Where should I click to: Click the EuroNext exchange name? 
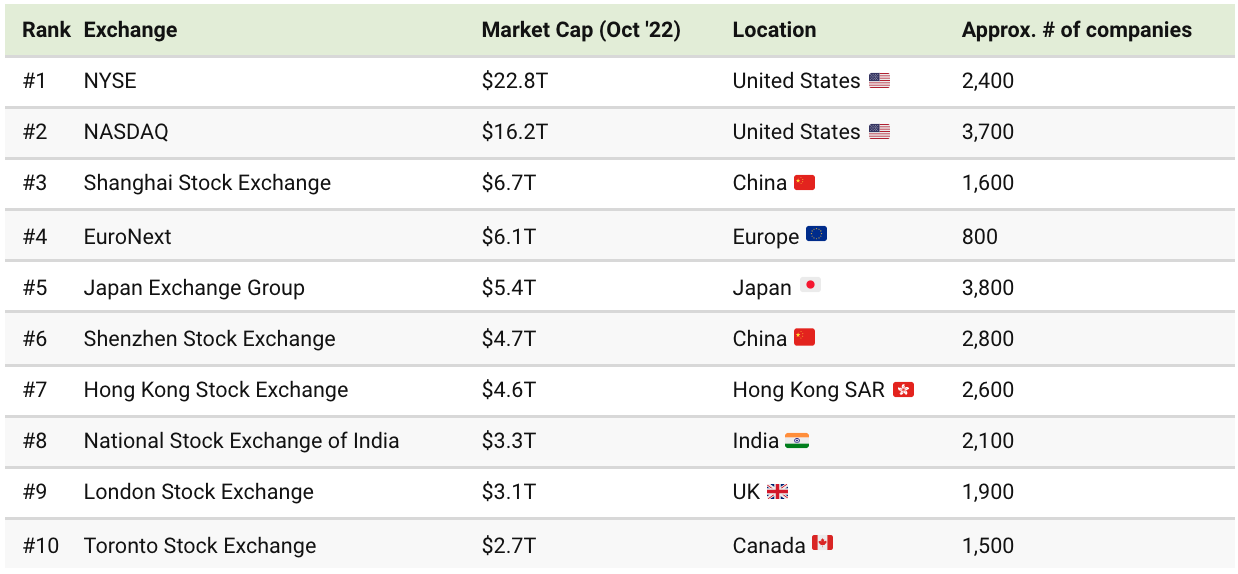click(128, 237)
